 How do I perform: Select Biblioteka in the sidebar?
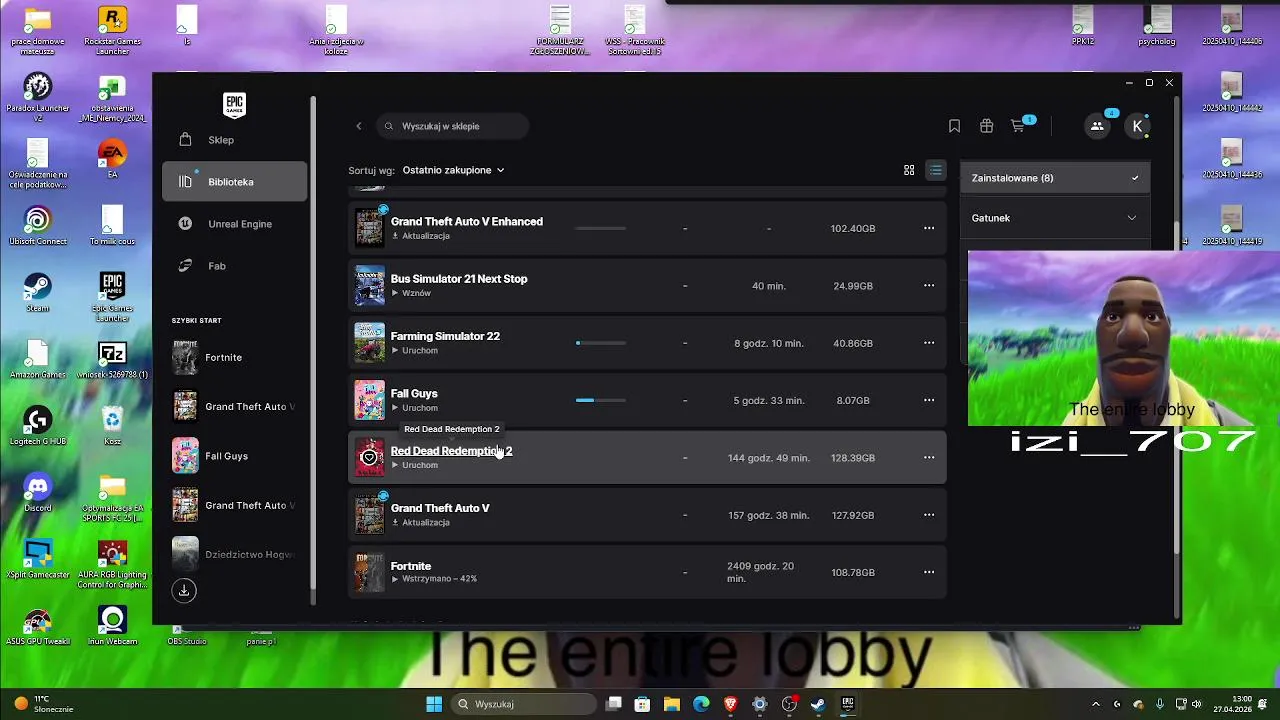tap(234, 182)
